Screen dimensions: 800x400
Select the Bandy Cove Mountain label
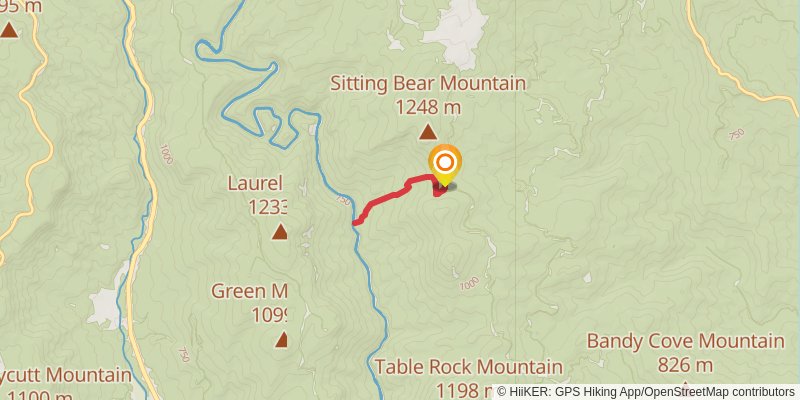685,340
